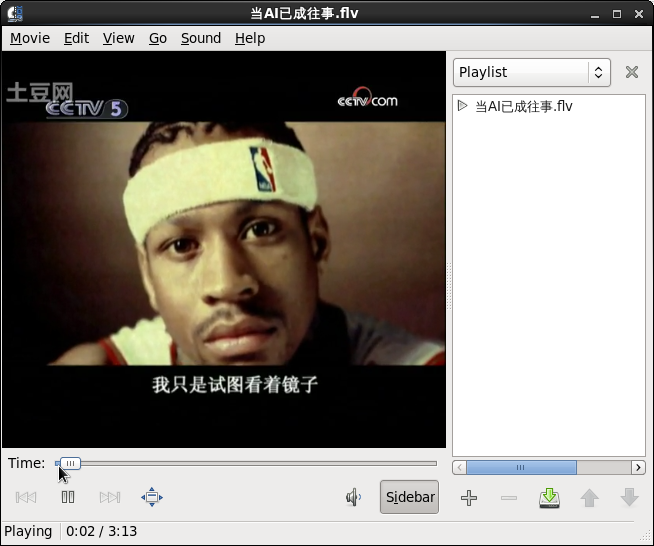Screen dimensions: 654x546
Task: Click the Playing status text
Action: pyautogui.click(x=28, y=531)
